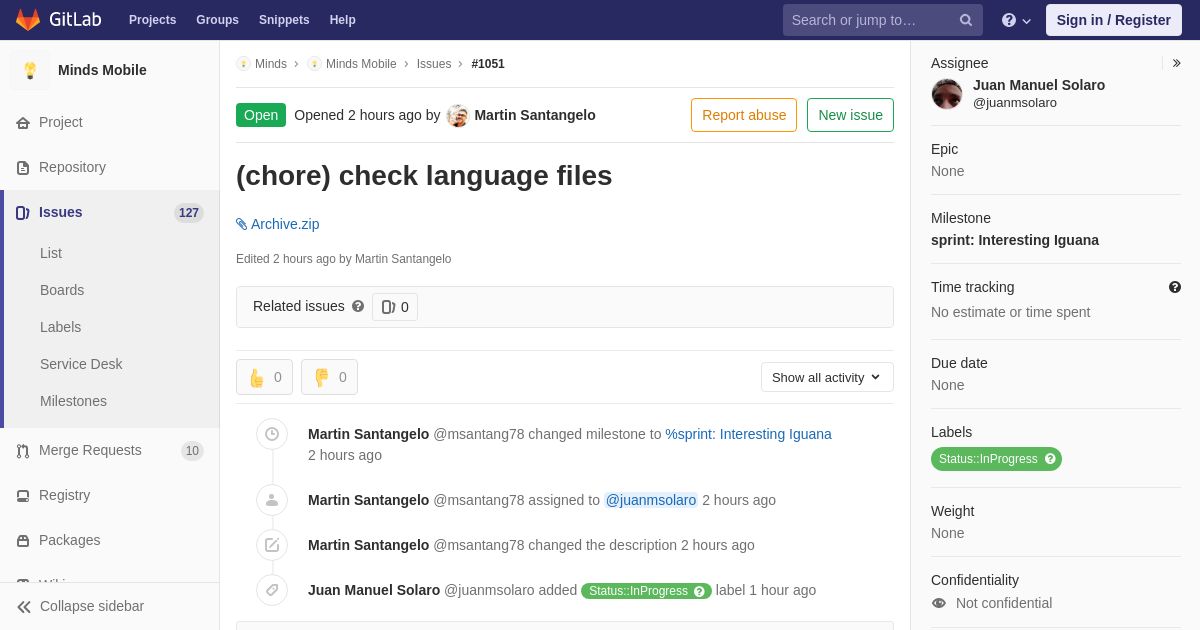Click Report abuse button
The height and width of the screenshot is (630, 1200).
click(744, 115)
